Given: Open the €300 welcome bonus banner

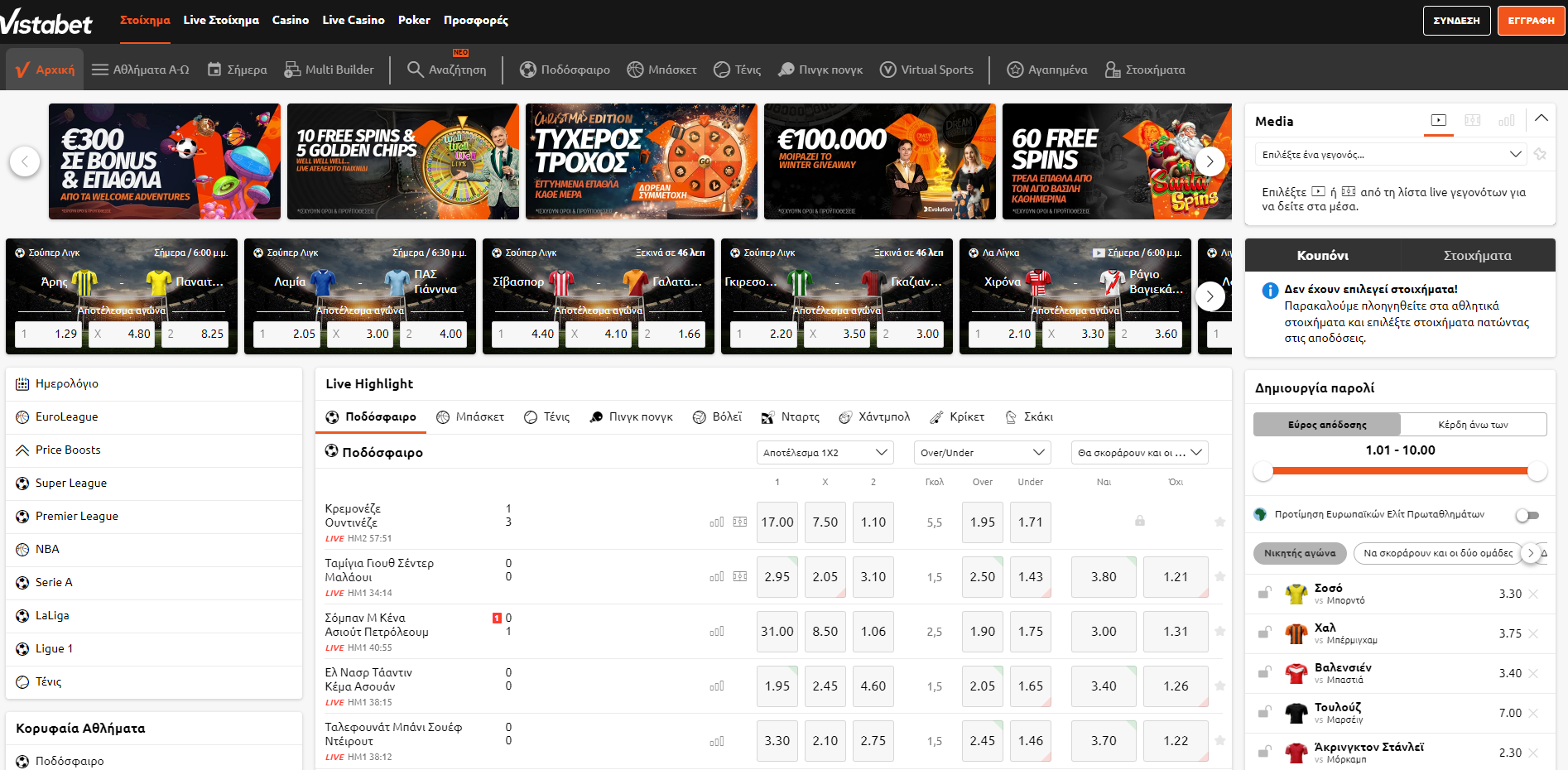Looking at the screenshot, I should point(165,161).
